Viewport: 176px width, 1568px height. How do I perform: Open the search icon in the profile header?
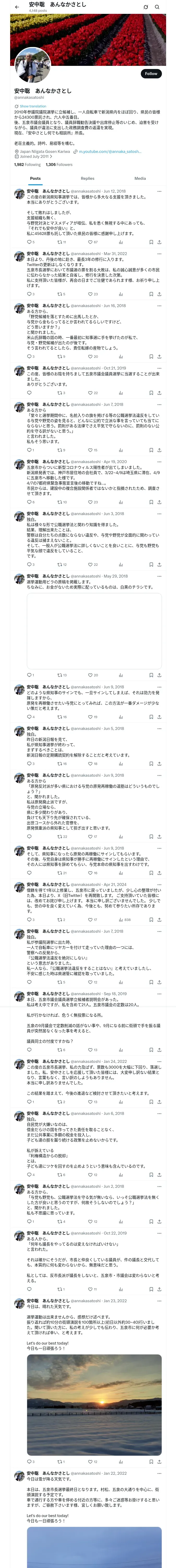point(157,7)
